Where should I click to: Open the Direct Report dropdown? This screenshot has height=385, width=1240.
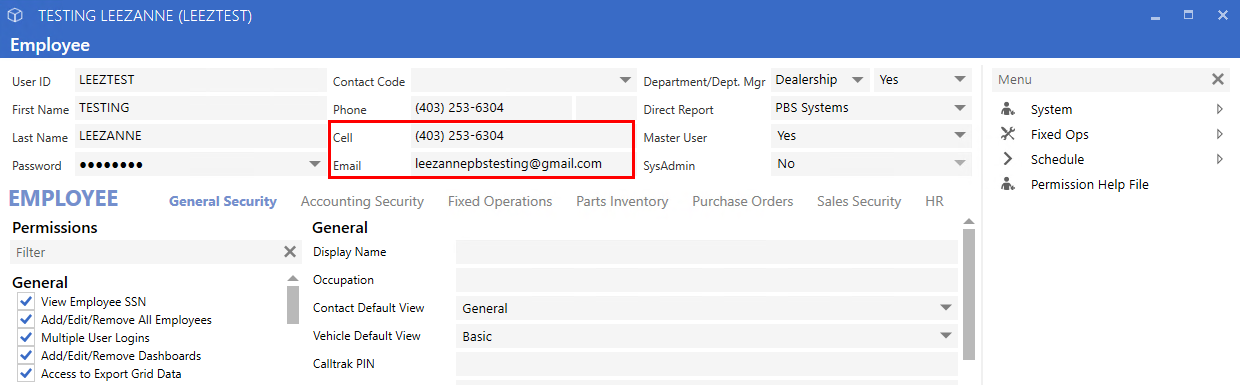pos(960,107)
